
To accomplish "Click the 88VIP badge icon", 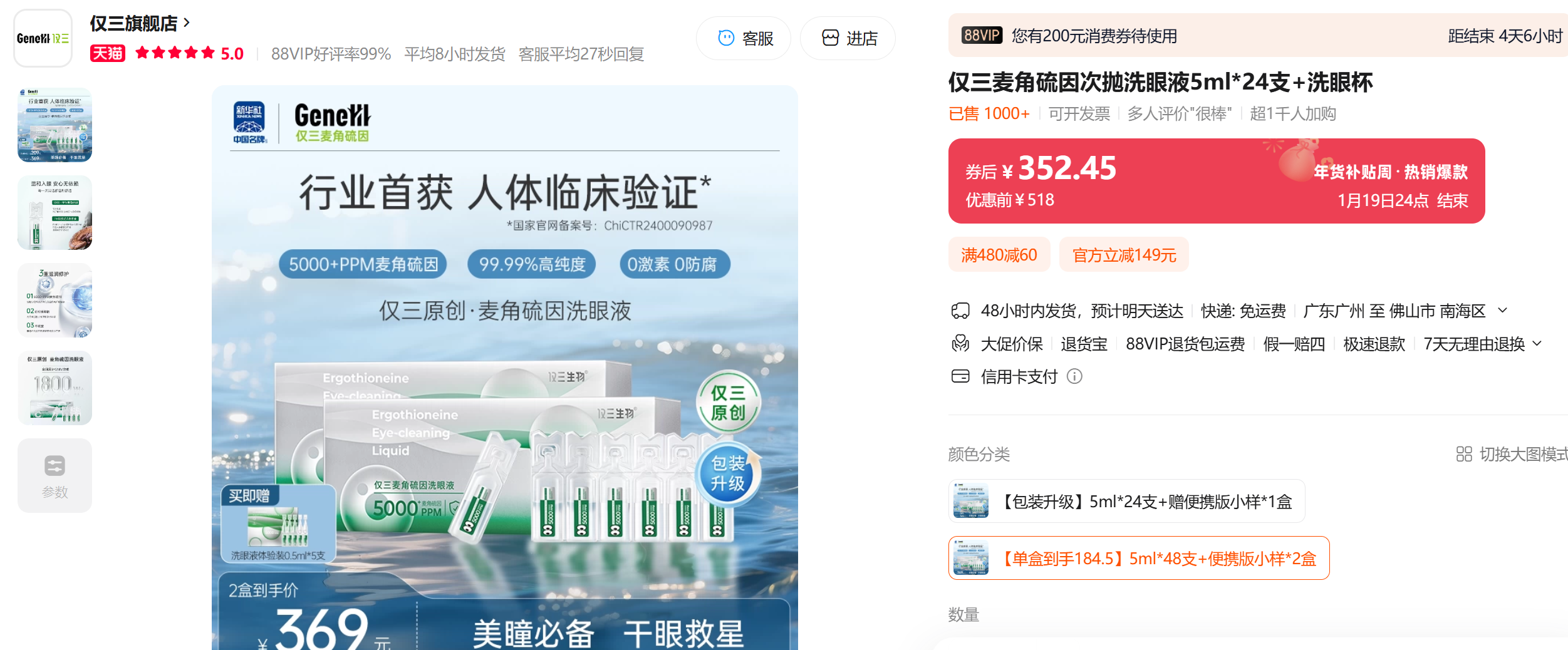I will 981,36.
